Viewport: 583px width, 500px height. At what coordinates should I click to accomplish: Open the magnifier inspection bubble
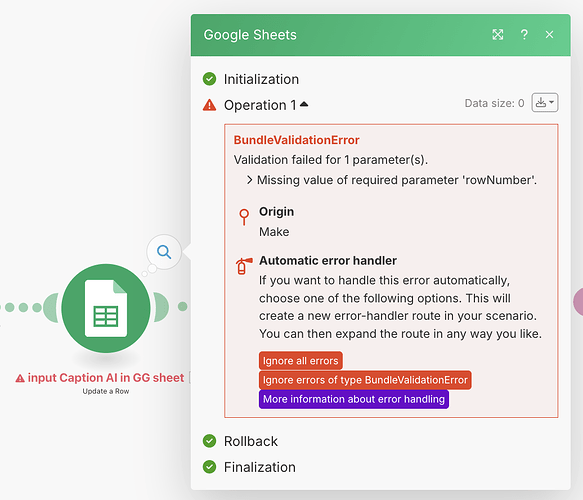(x=164, y=252)
